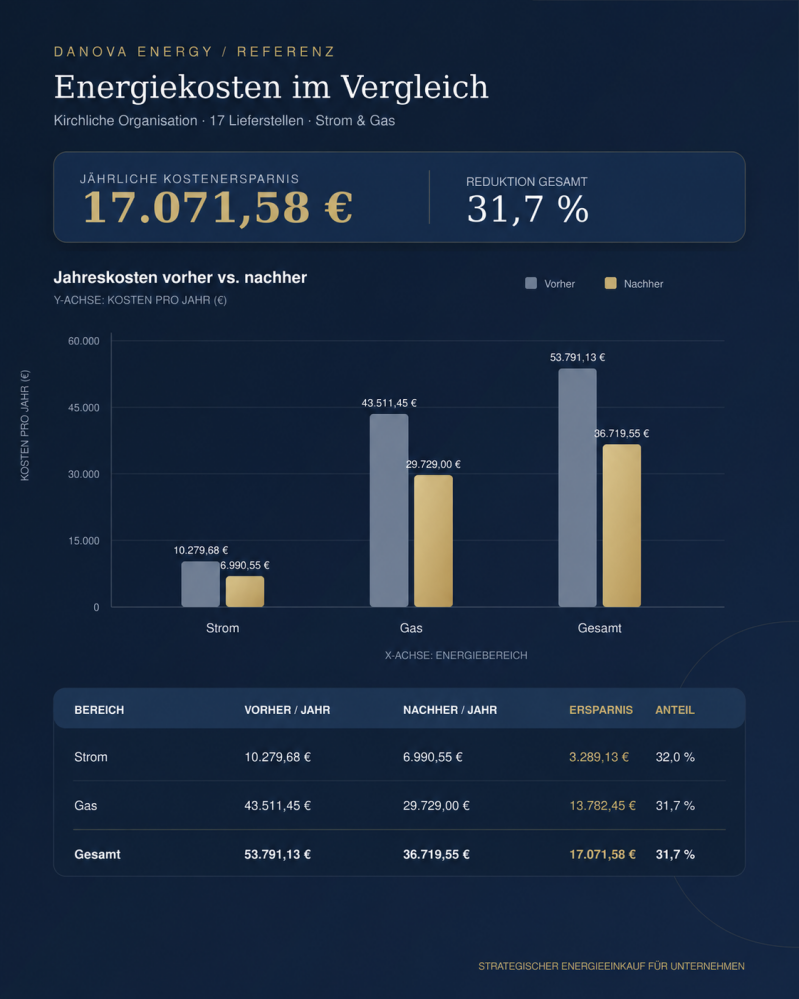Click the 36.719,55 € bar value label

coord(622,434)
